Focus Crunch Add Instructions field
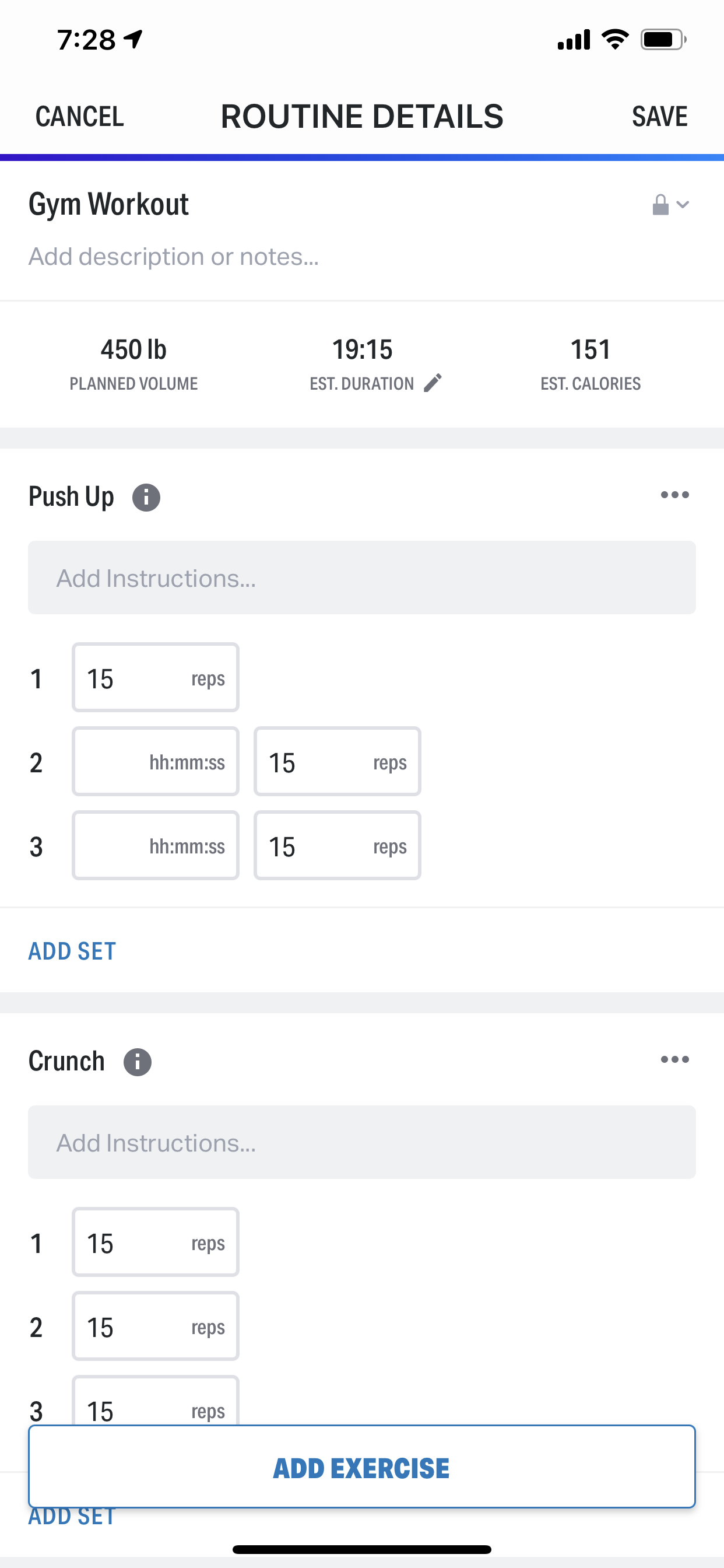This screenshot has width=724, height=1568. tap(361, 1143)
